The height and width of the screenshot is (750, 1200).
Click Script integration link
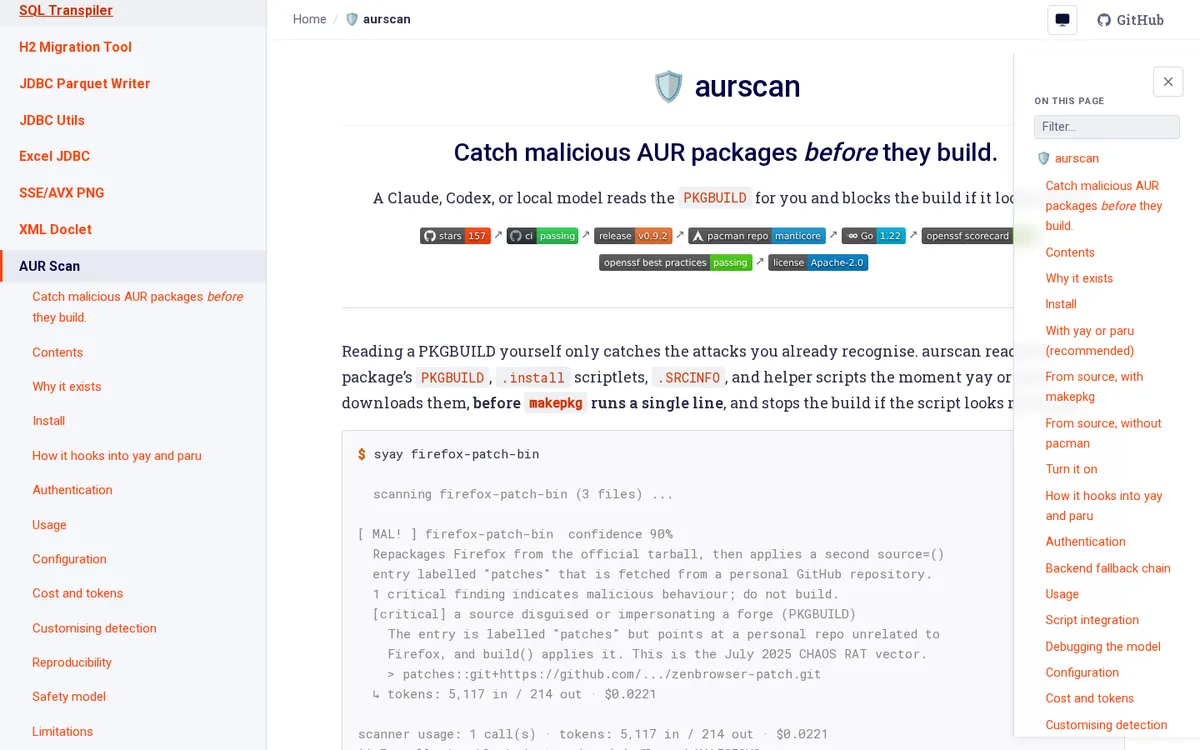1092,620
